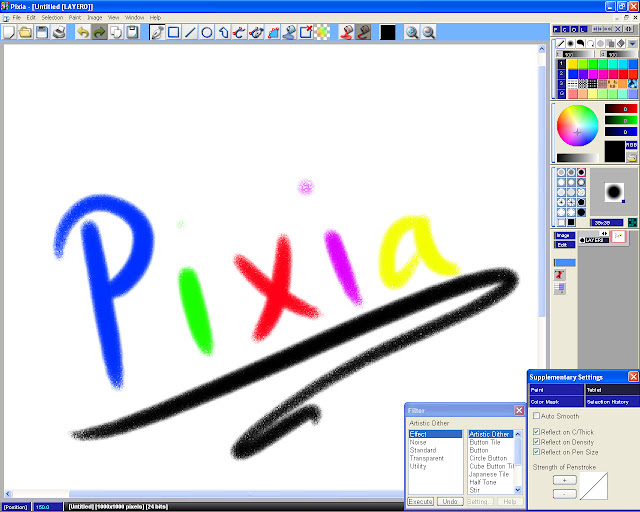
Task: Click the Copy toolbar icon
Action: pyautogui.click(x=116, y=32)
